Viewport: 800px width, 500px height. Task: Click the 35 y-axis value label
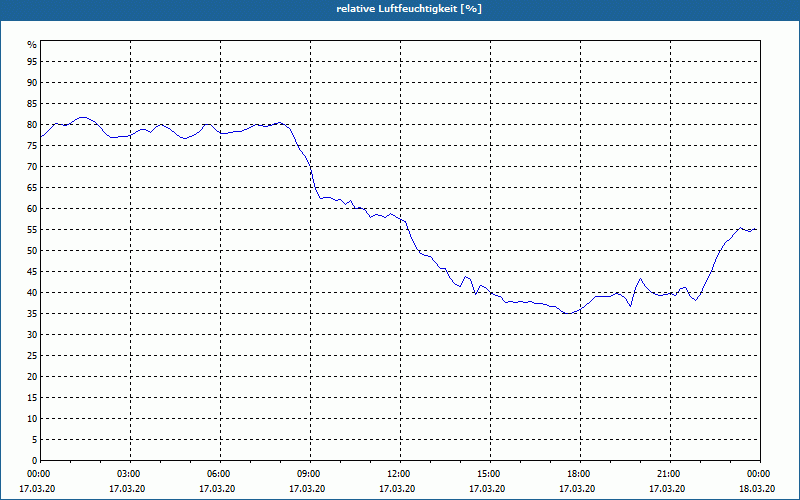(x=32, y=313)
